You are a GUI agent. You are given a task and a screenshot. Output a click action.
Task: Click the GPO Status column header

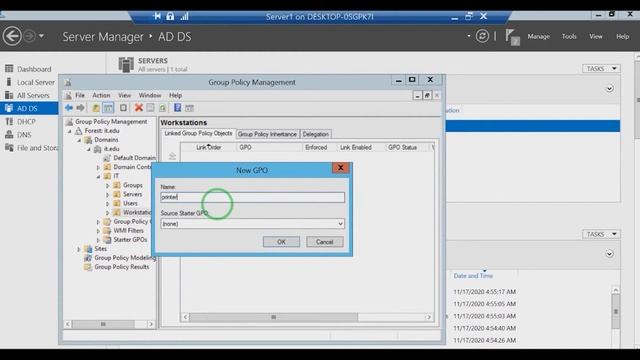(x=402, y=147)
